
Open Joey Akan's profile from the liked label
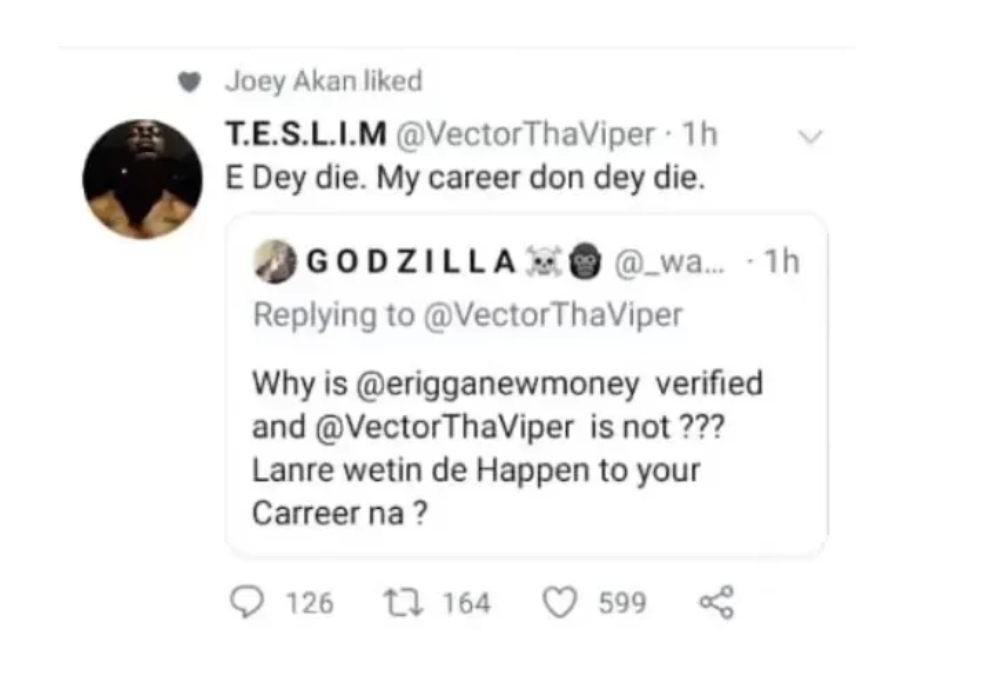tap(291, 82)
